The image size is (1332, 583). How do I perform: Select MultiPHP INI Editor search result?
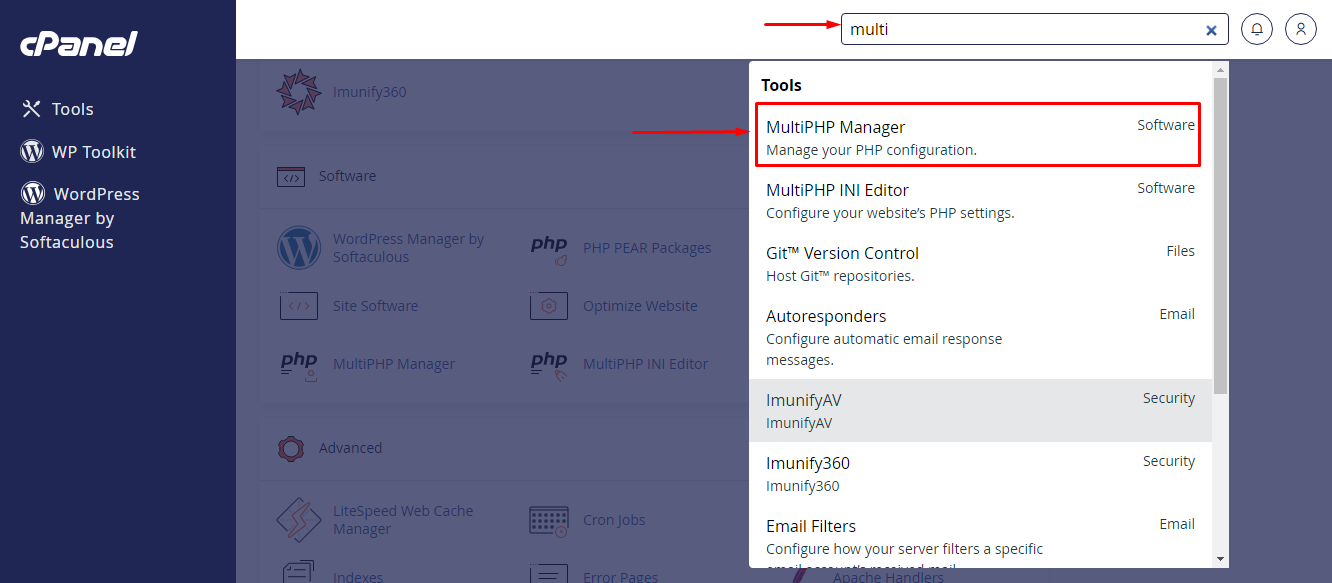coord(976,201)
